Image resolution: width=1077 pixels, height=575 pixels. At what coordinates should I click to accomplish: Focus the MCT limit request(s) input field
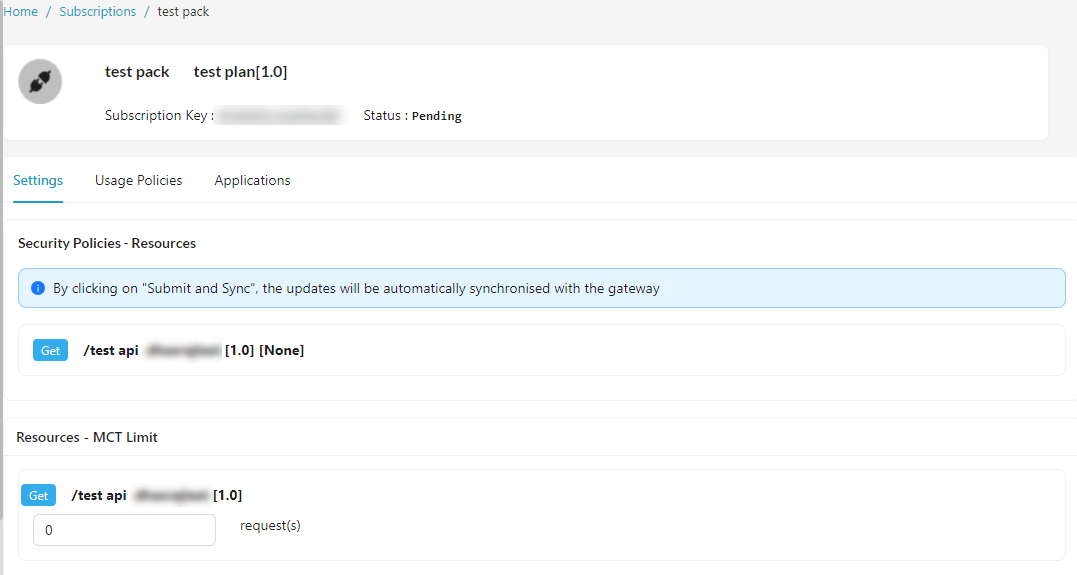(124, 530)
